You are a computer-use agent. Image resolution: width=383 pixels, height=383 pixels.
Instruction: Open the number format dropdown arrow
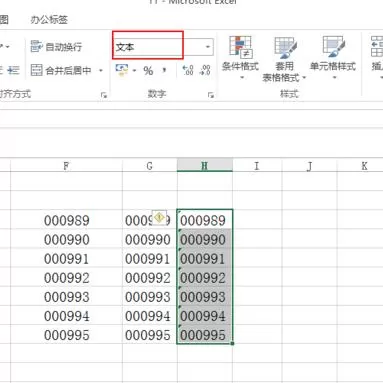pos(208,47)
